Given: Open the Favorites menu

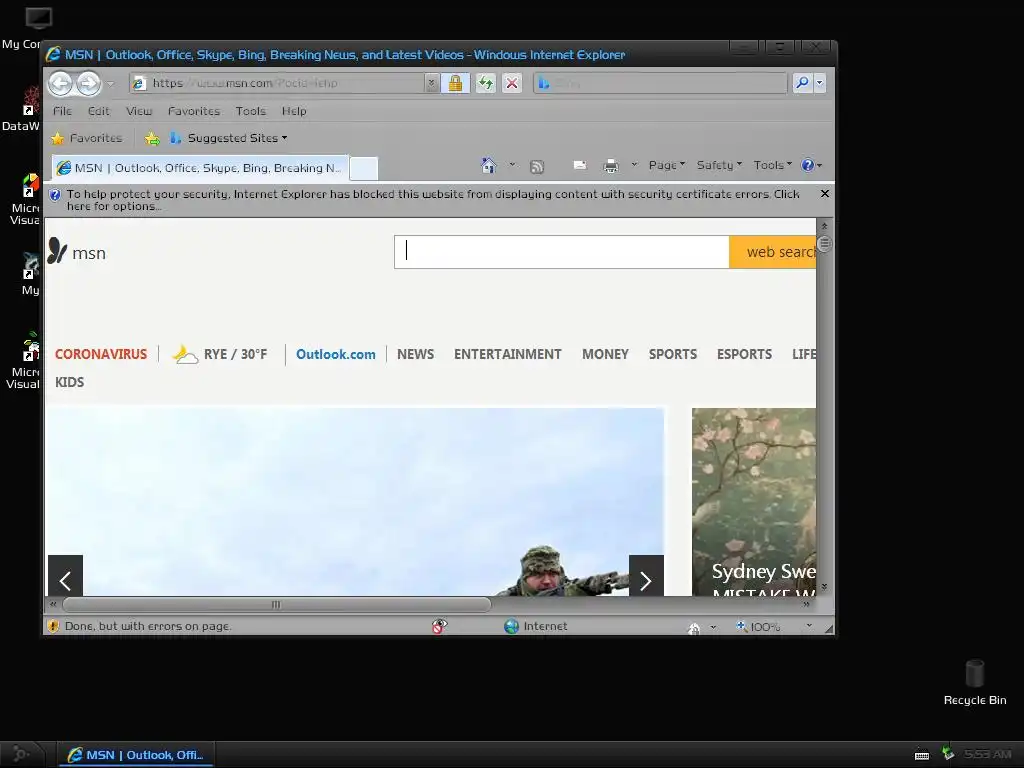Looking at the screenshot, I should (194, 111).
